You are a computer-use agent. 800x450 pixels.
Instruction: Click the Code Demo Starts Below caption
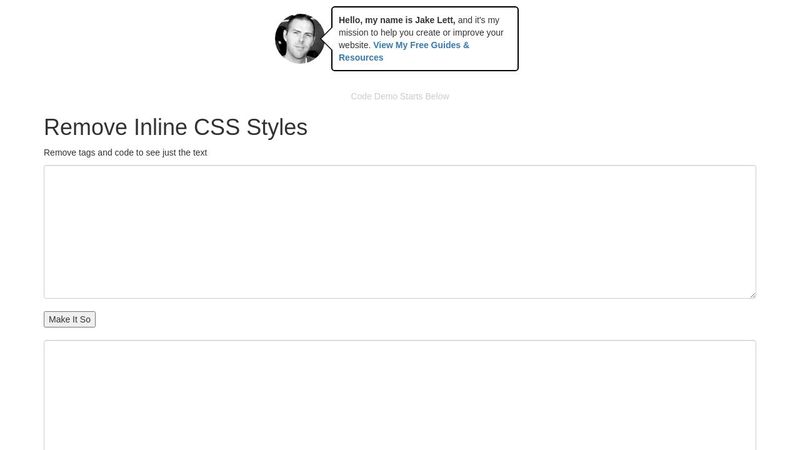(x=399, y=96)
